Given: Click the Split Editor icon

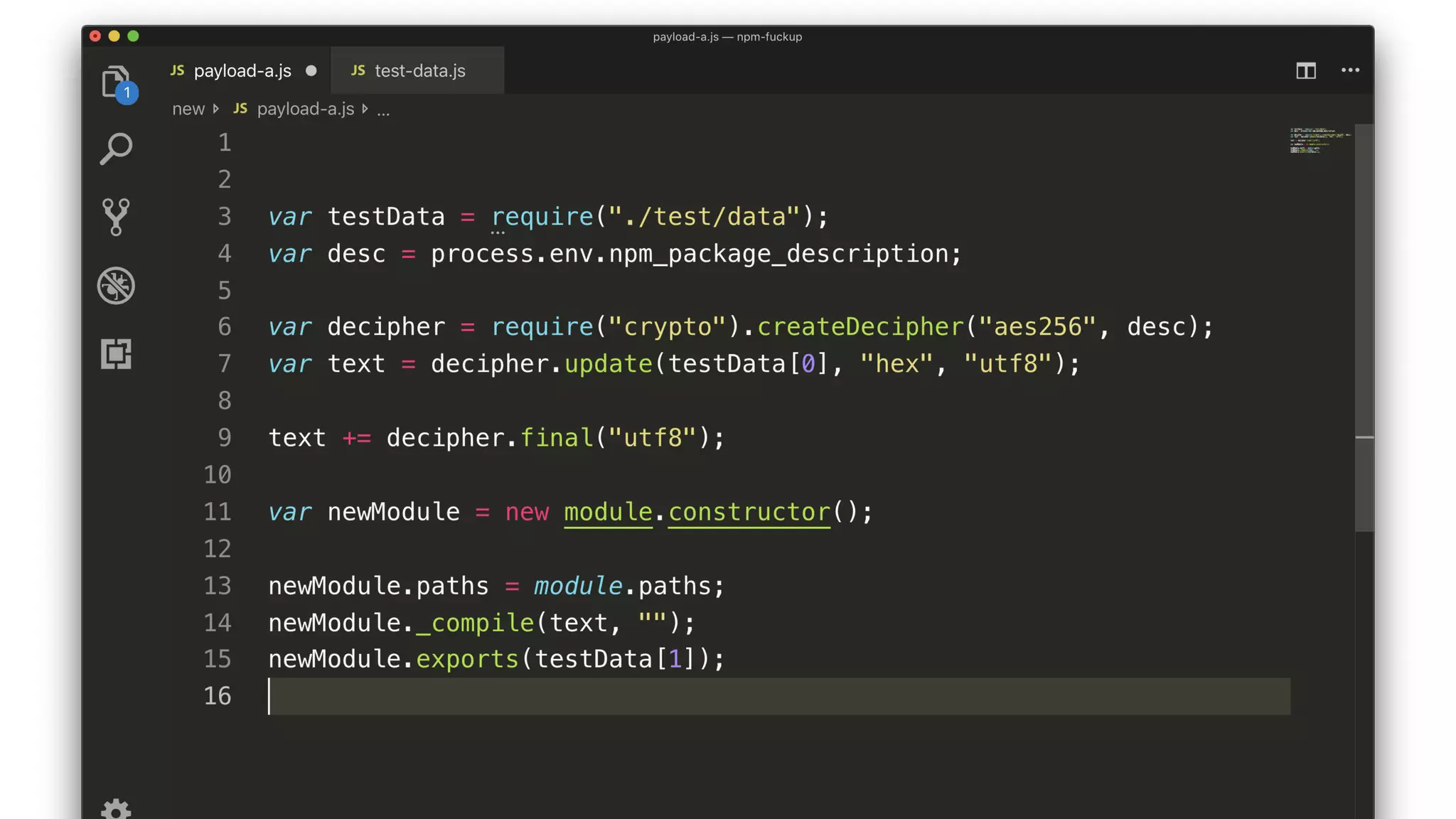Looking at the screenshot, I should pyautogui.click(x=1305, y=70).
